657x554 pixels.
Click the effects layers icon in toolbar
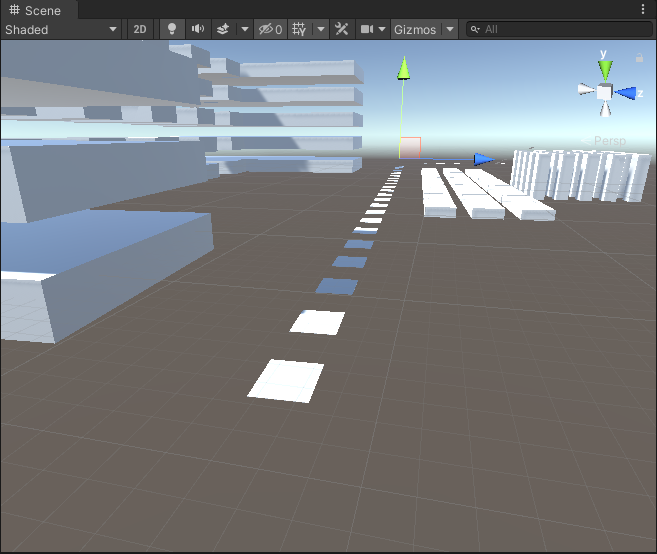click(223, 30)
